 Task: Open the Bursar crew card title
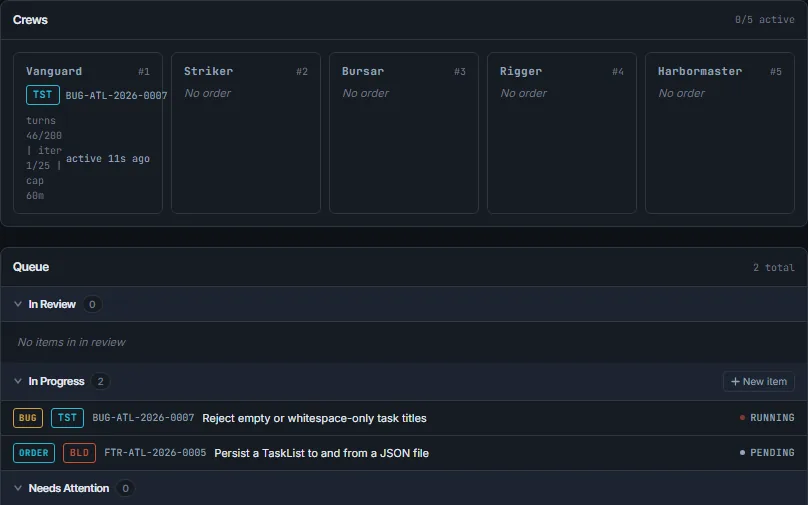pyautogui.click(x=363, y=71)
